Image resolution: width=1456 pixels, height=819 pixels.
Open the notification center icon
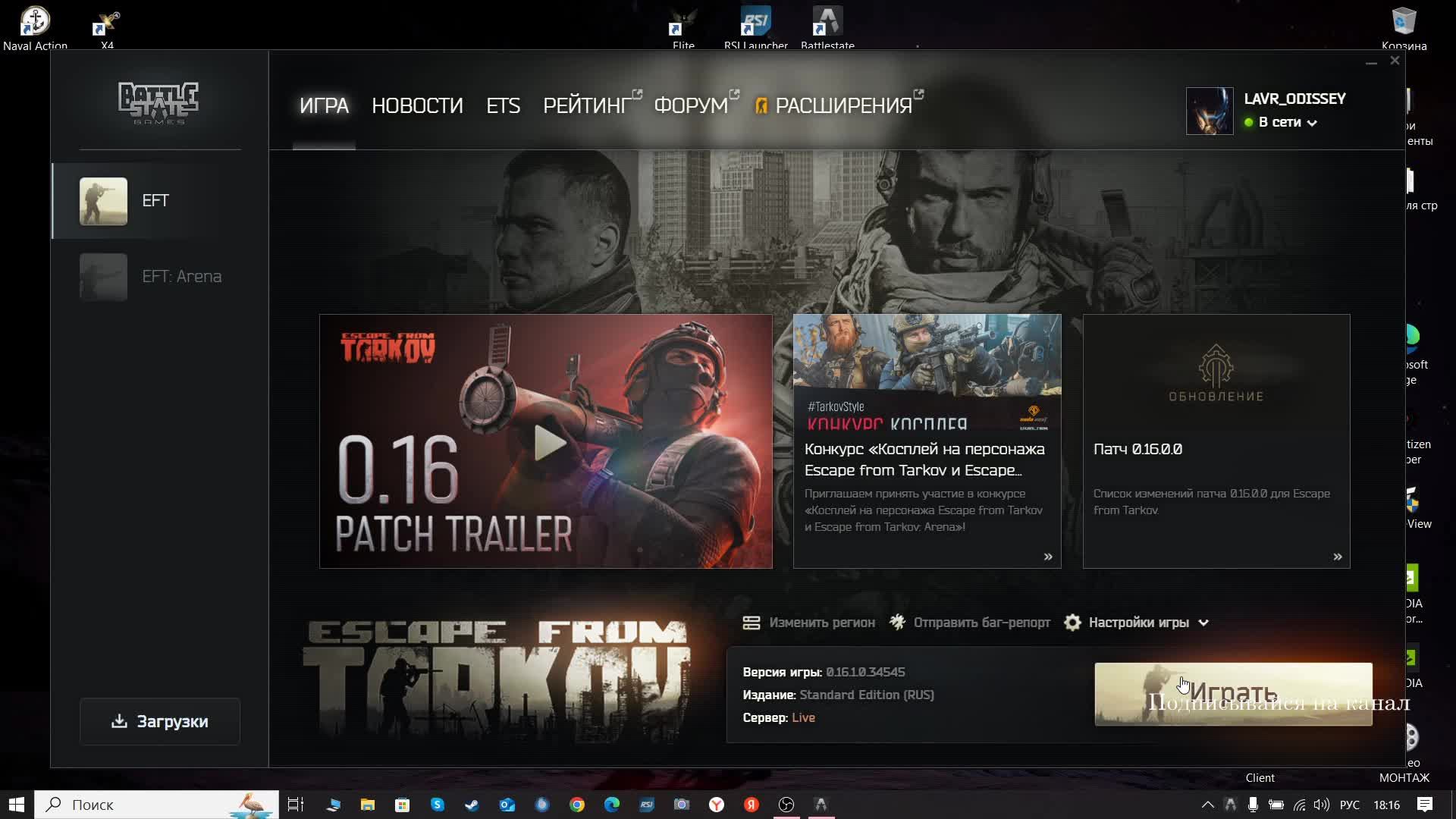coord(1425,805)
